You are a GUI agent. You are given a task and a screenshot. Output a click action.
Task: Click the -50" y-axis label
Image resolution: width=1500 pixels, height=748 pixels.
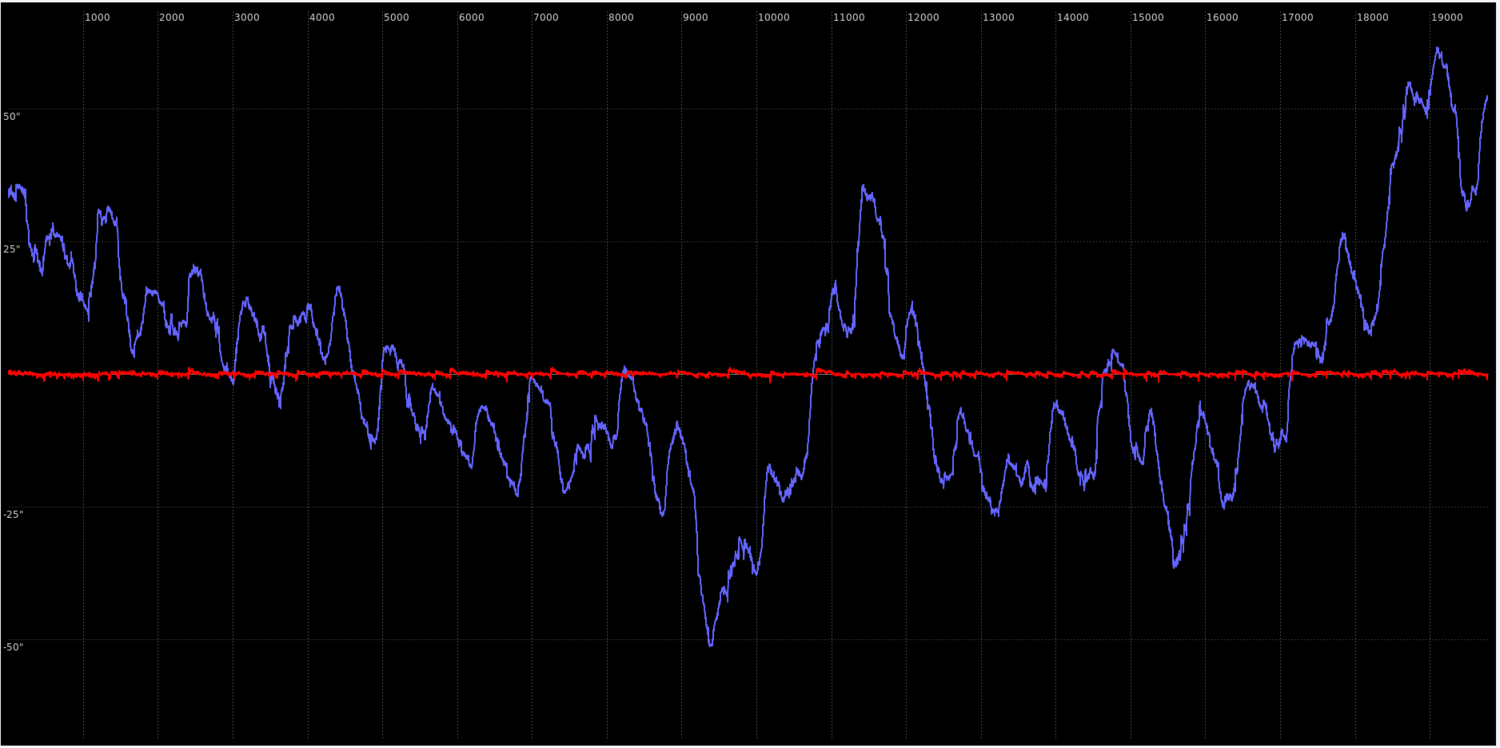[x=14, y=647]
